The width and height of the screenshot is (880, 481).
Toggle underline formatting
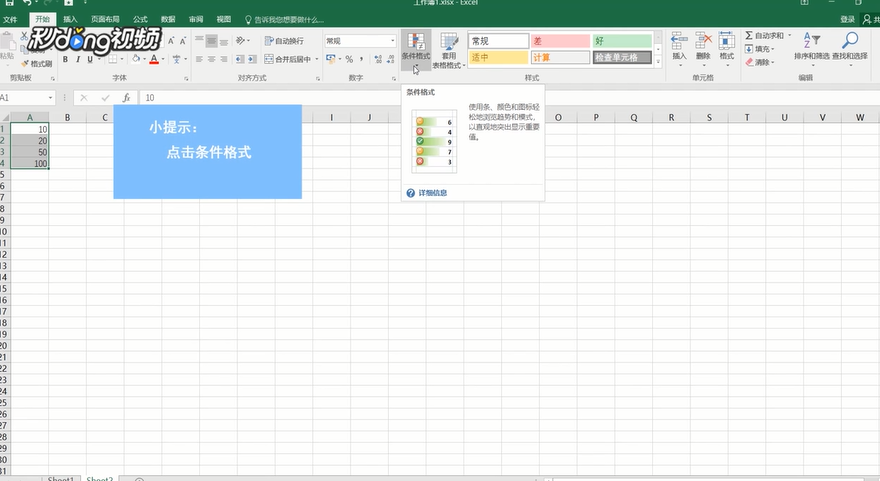tap(90, 59)
